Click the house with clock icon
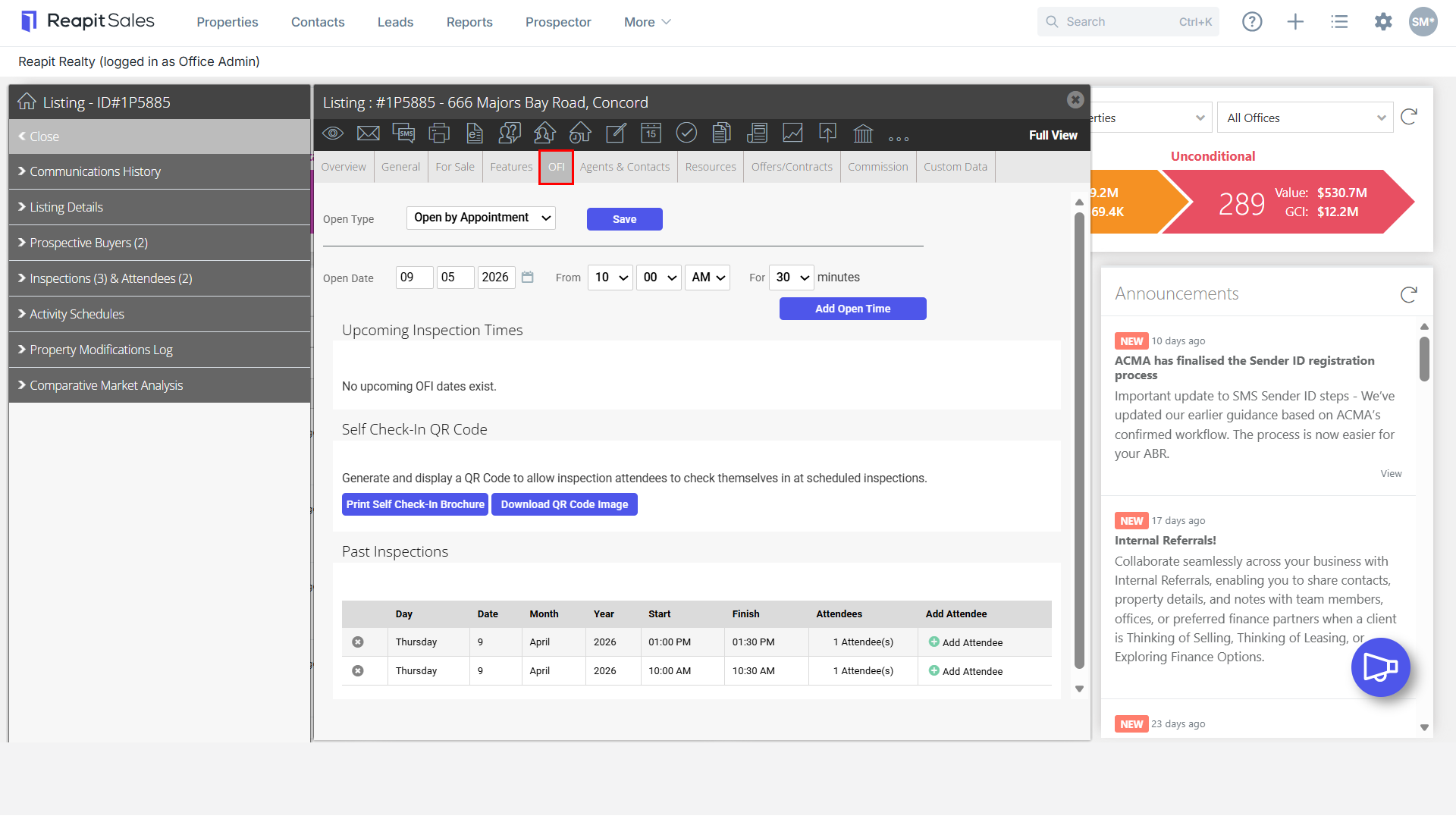The height and width of the screenshot is (819, 1456). 580,133
